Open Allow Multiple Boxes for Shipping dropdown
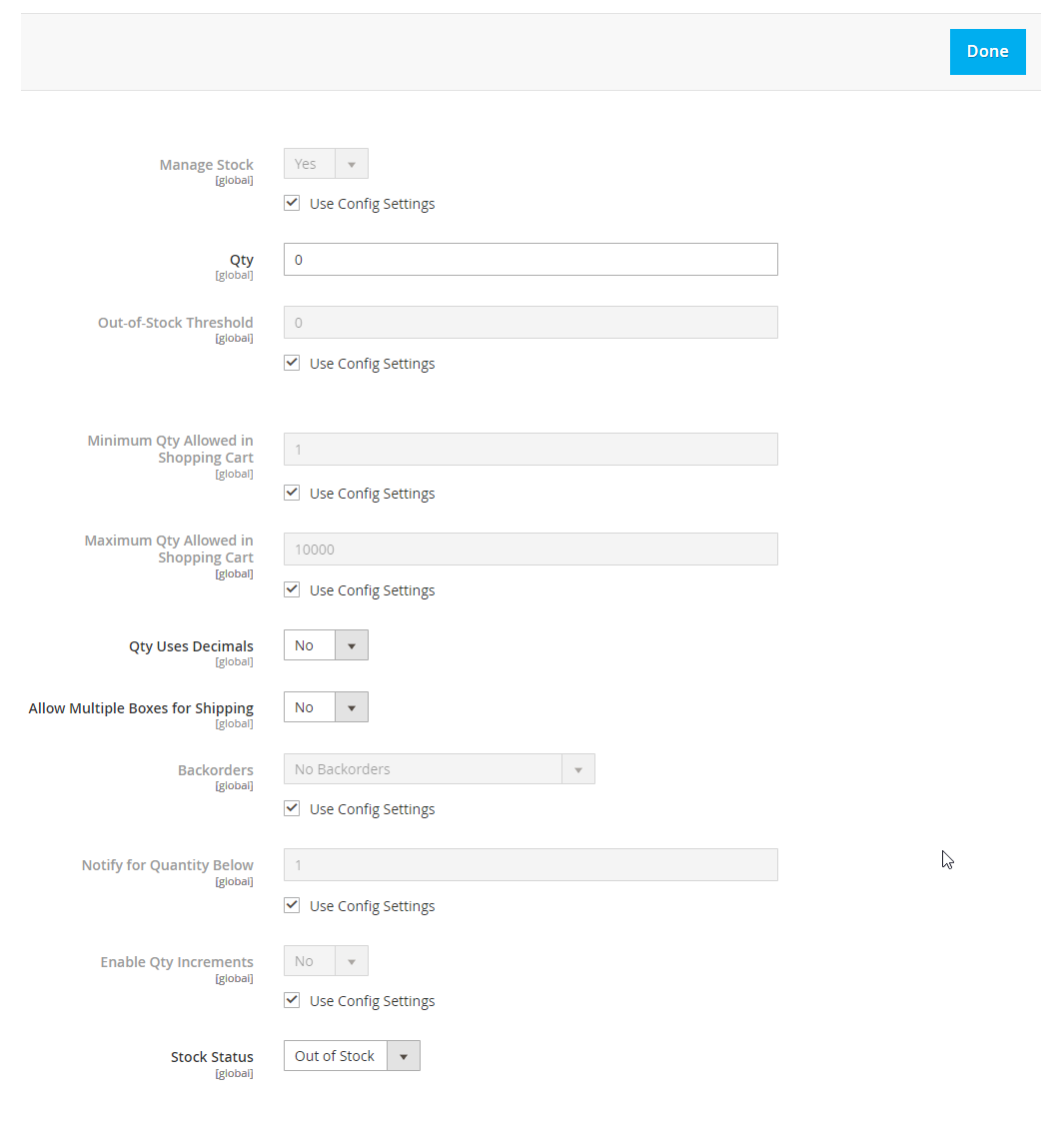This screenshot has width=1064, height=1121. coord(326,707)
